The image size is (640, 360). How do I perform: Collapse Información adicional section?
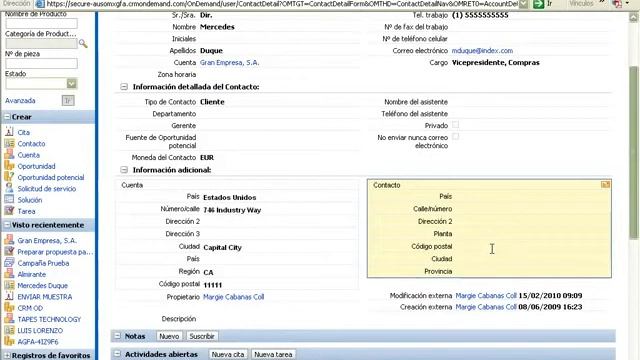tap(124, 169)
